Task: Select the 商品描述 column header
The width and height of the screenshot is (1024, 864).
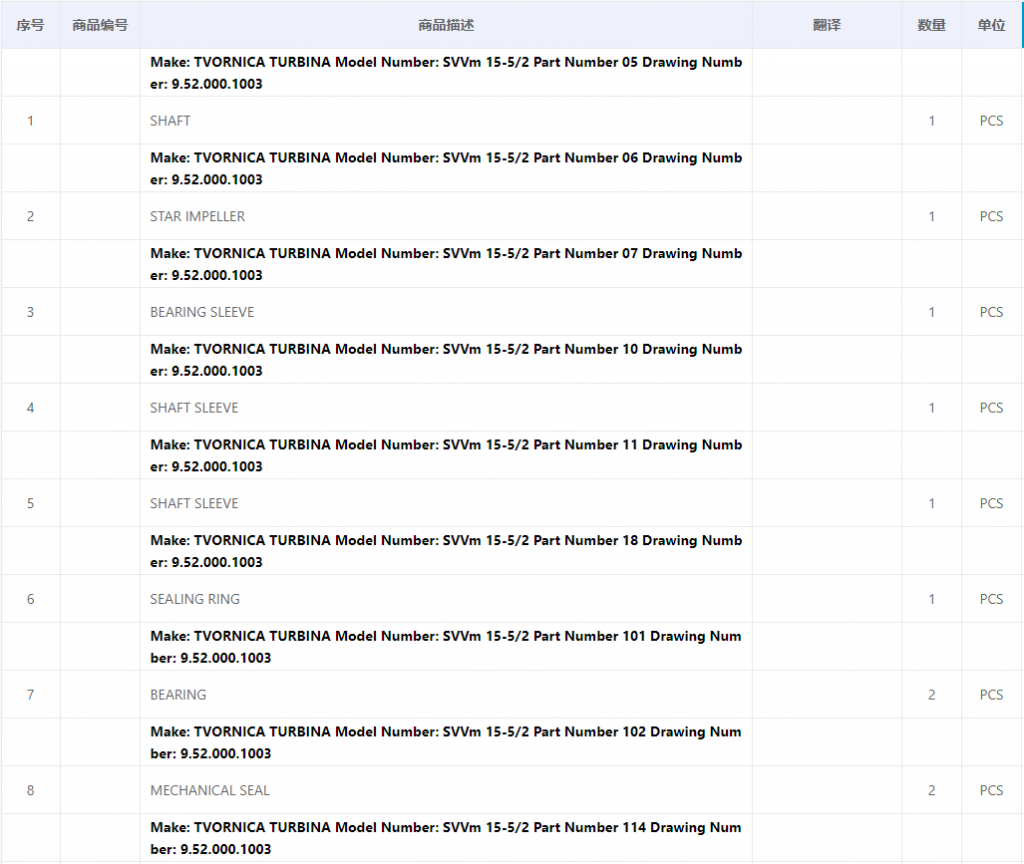Action: [446, 25]
